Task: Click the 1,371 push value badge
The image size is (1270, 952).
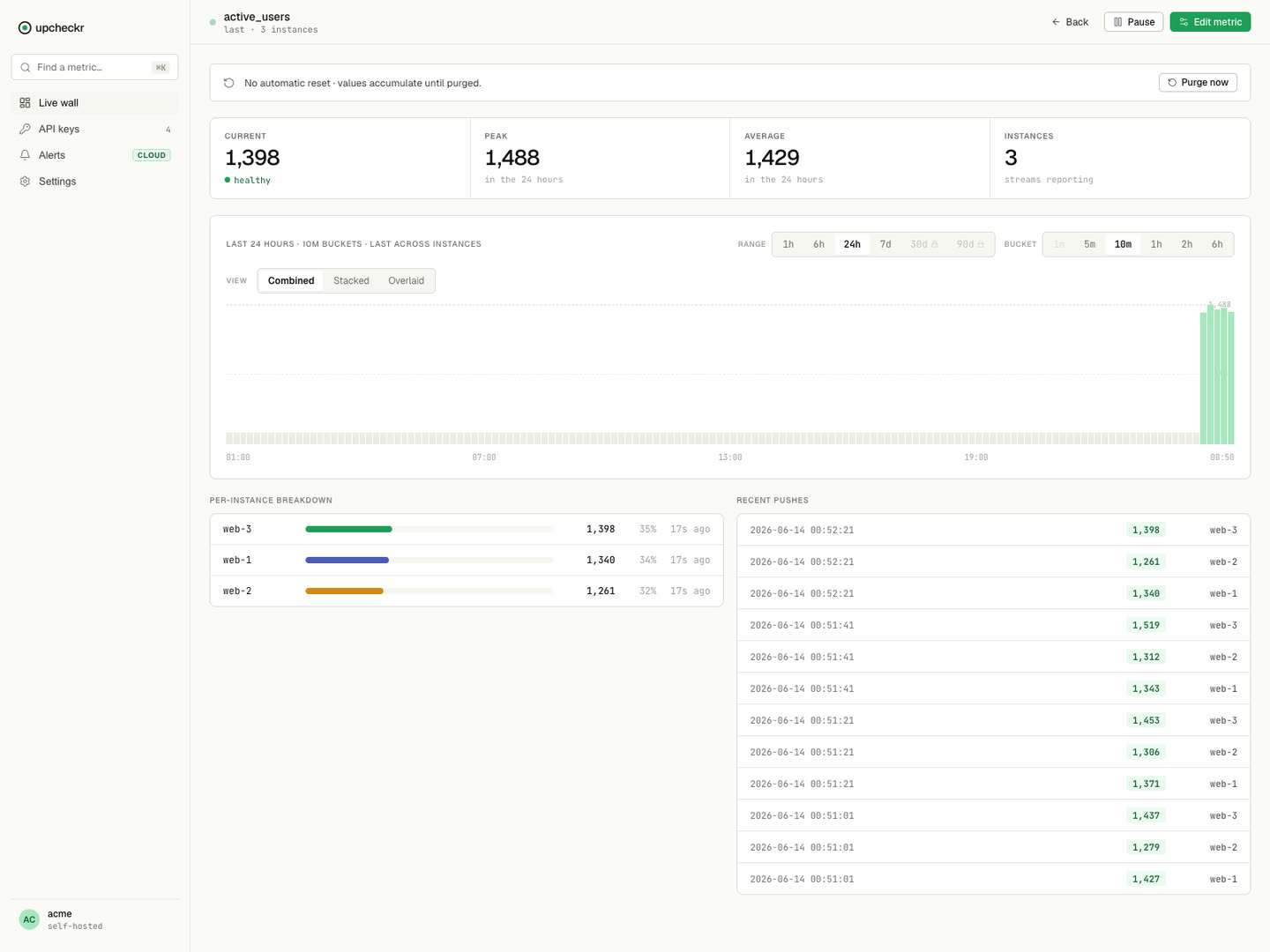Action: [x=1146, y=784]
